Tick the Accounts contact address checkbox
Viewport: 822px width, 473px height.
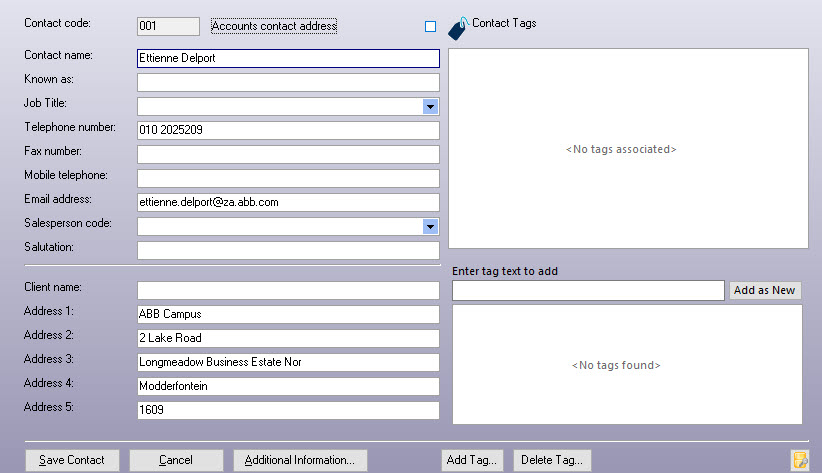(431, 26)
